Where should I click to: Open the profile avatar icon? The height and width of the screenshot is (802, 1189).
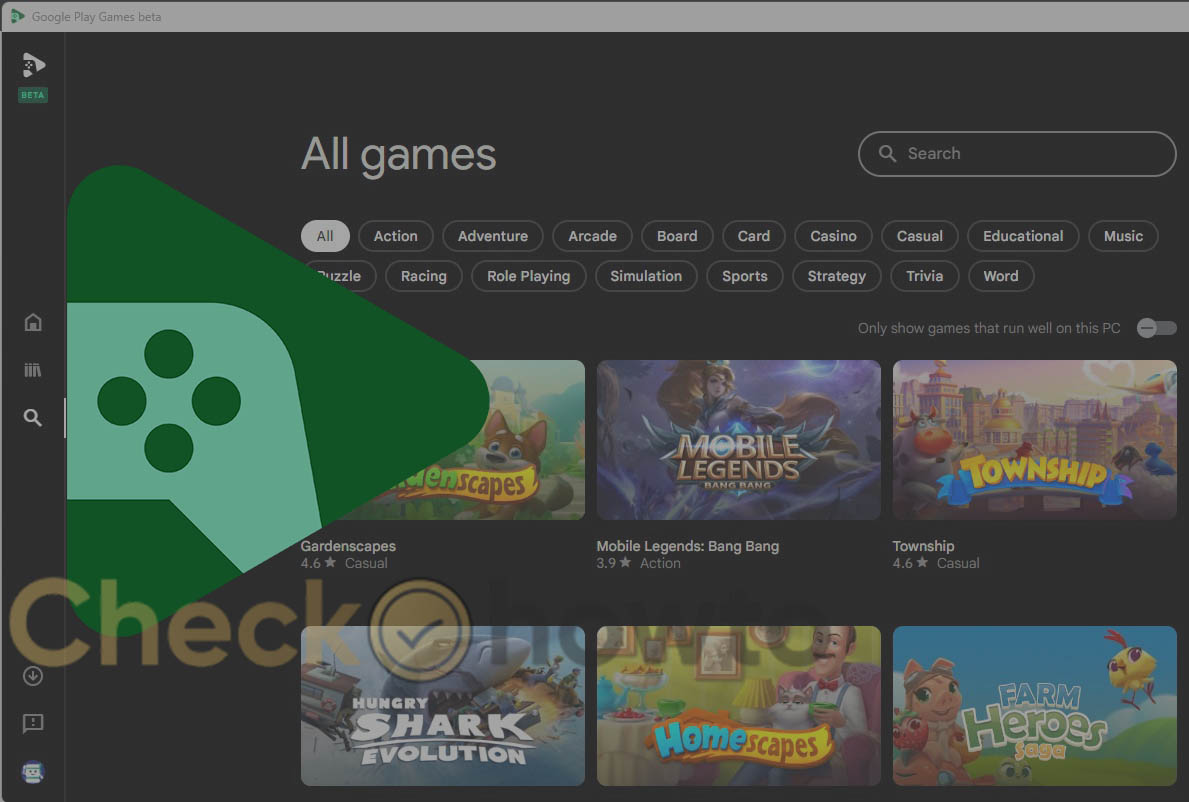(33, 772)
